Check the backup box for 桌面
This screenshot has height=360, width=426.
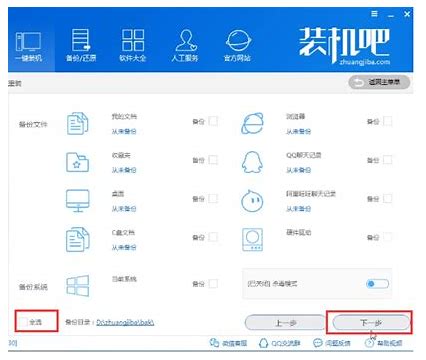[213, 199]
